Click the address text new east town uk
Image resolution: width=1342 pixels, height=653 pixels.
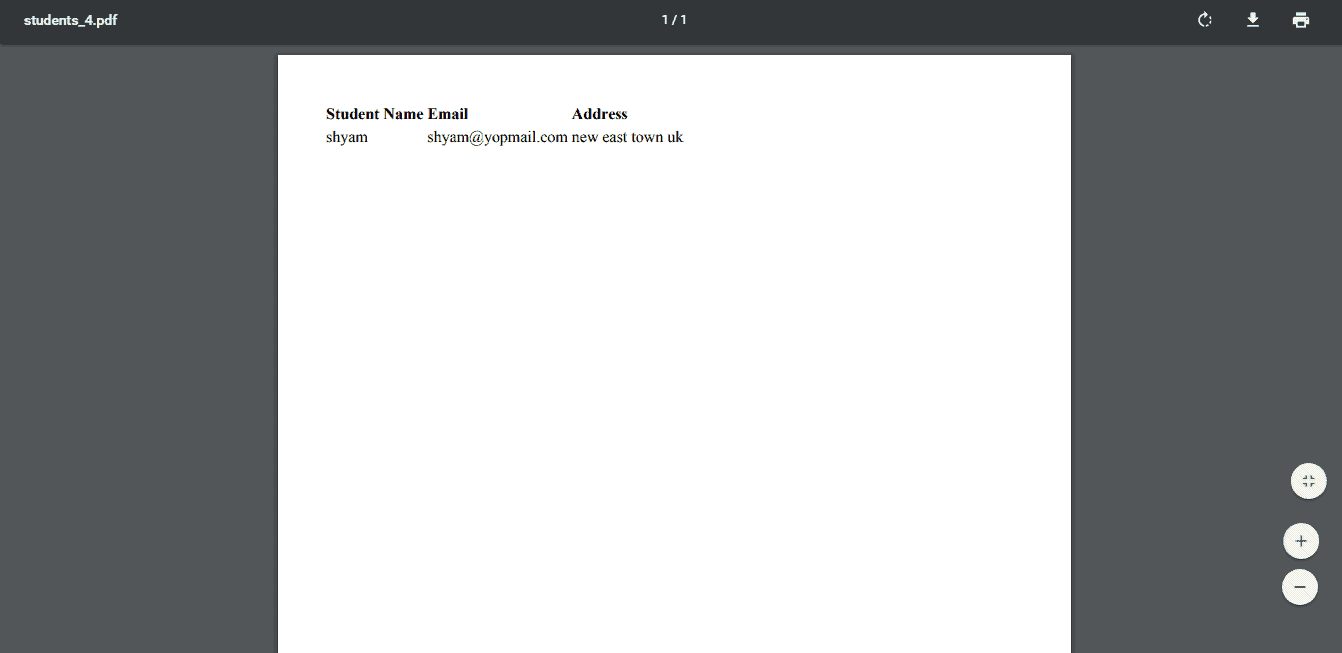[x=625, y=137]
